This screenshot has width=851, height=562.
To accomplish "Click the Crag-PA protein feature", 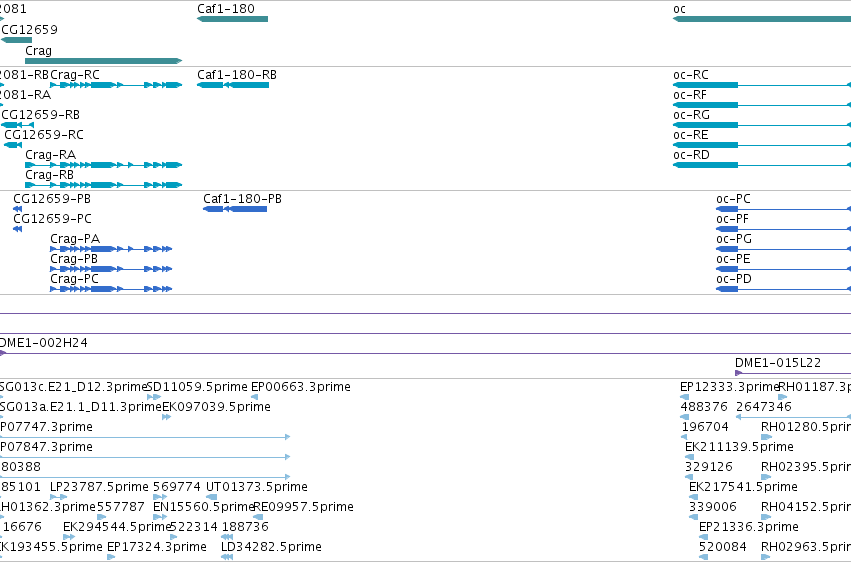I will [111, 249].
